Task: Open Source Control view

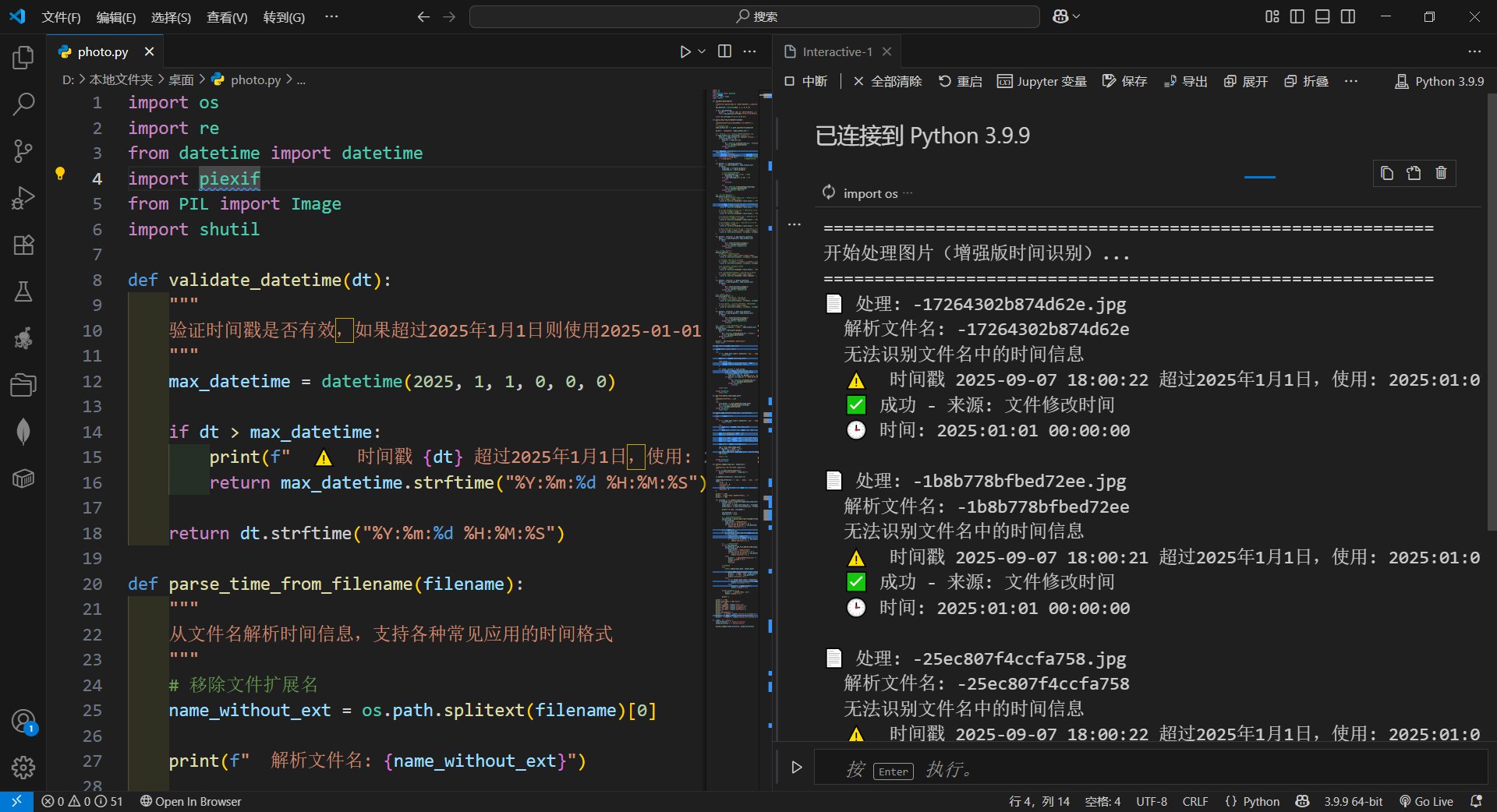Action: 23,151
